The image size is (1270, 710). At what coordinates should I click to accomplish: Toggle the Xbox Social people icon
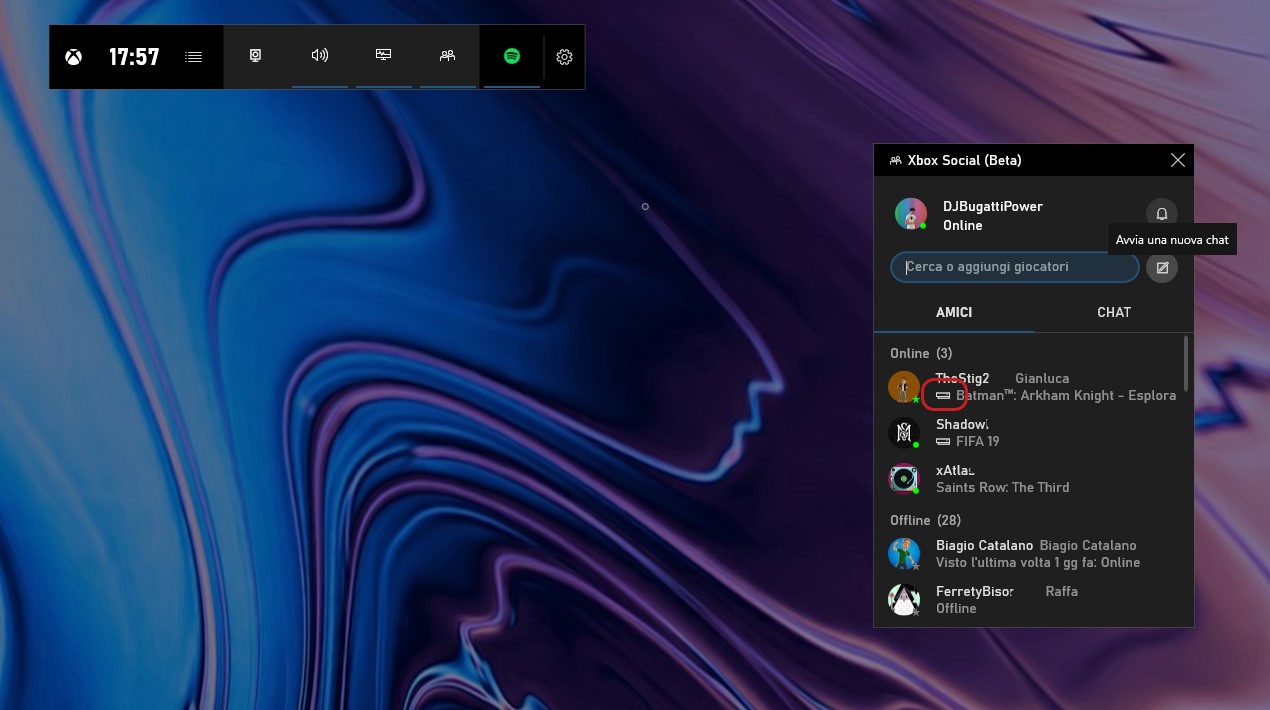[448, 56]
